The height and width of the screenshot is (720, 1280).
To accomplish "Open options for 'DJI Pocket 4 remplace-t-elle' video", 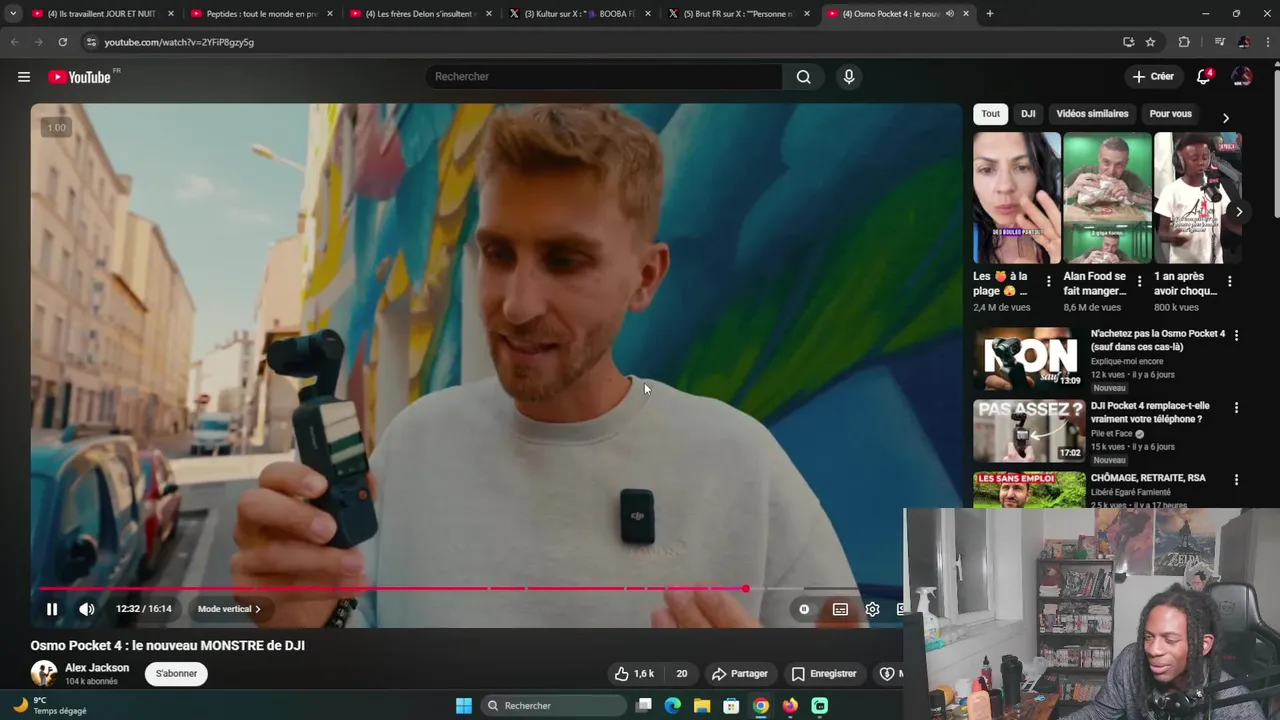I will click(1236, 408).
